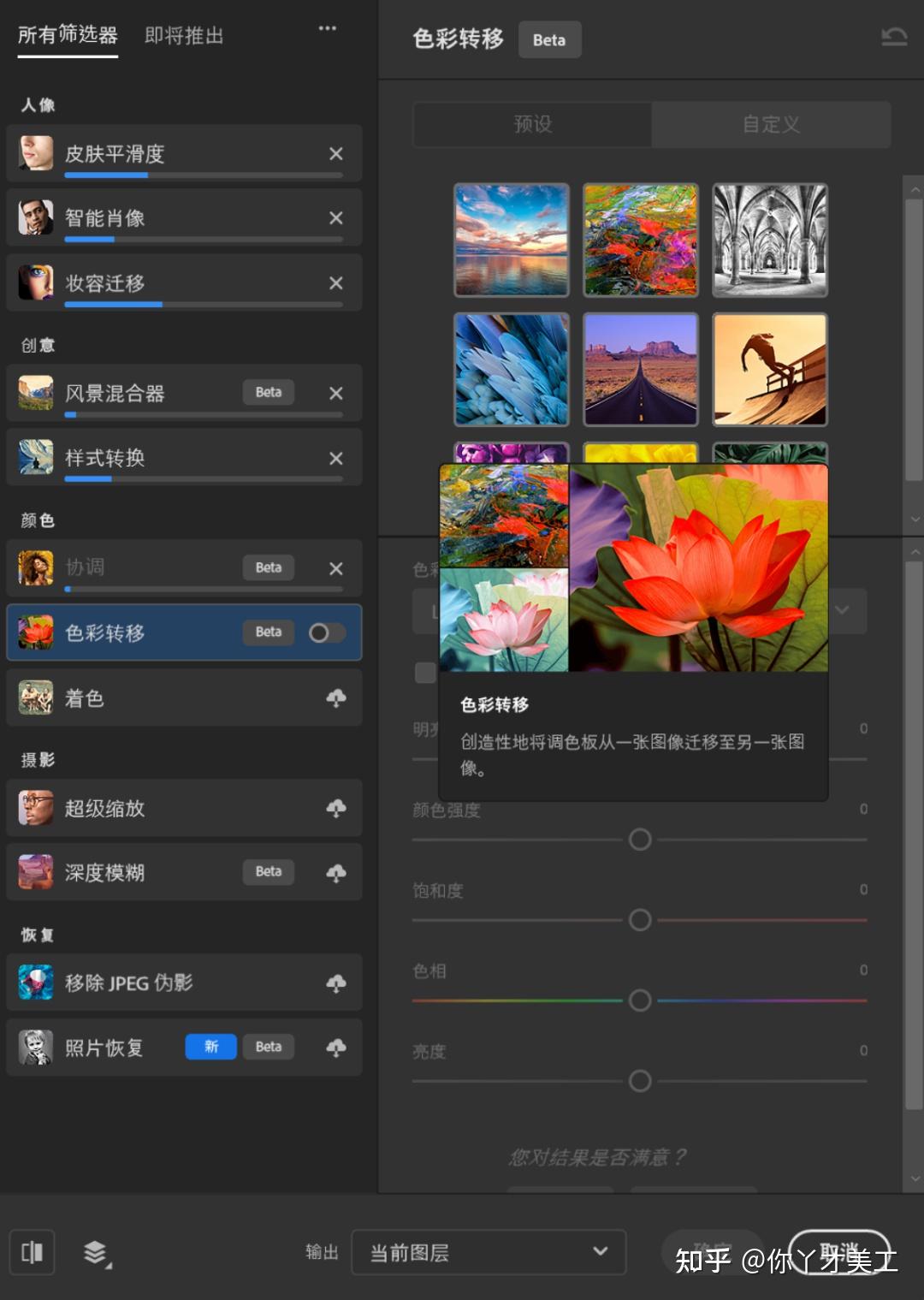
Task: Remove the 皮肤平滑度 filter with its X
Action: [x=335, y=153]
